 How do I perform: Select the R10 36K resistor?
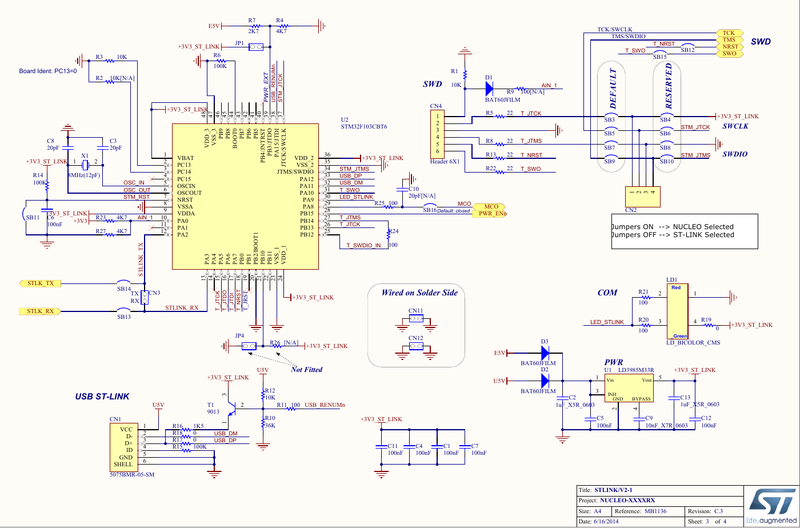pyautogui.click(x=263, y=421)
